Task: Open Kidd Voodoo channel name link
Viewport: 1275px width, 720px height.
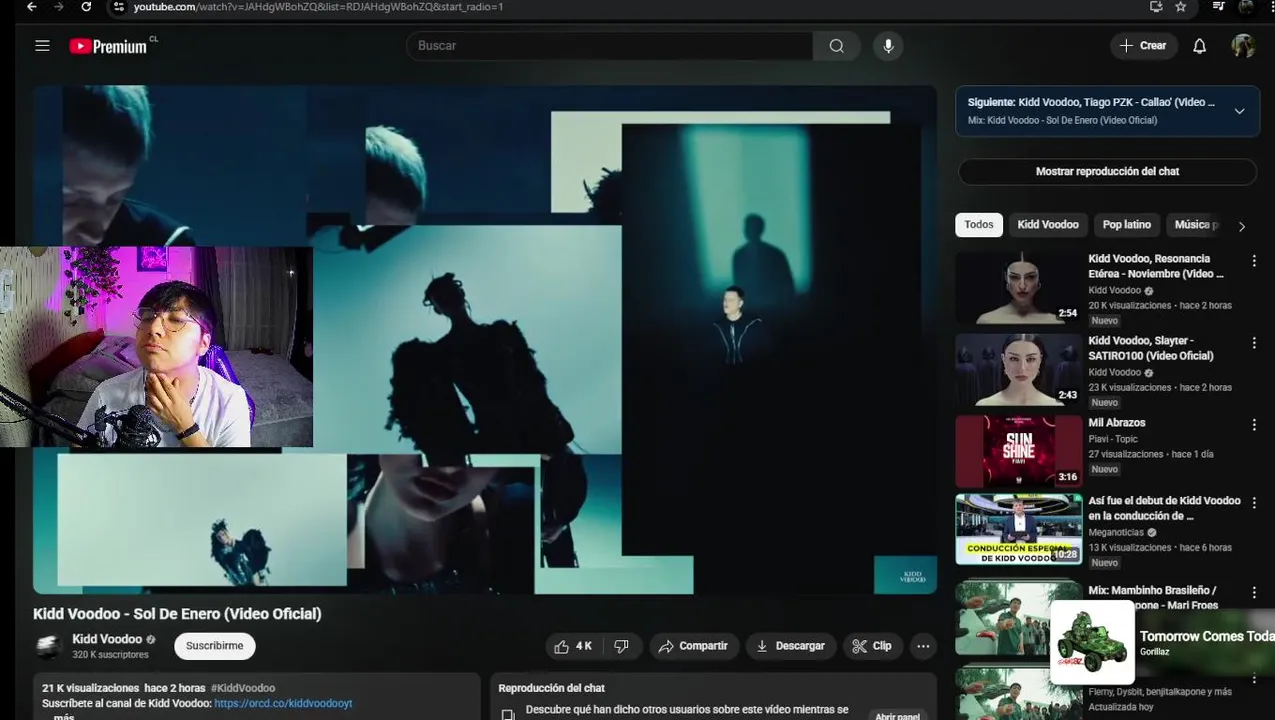Action: [x=107, y=639]
